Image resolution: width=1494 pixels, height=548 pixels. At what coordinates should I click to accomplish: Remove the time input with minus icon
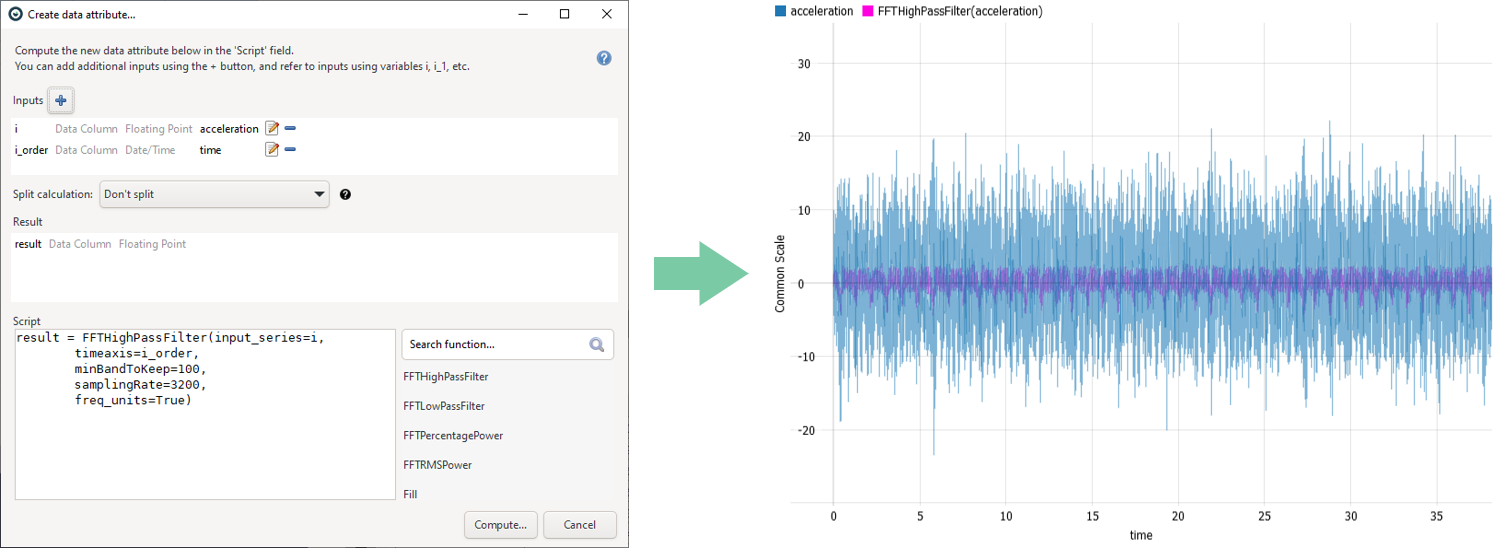pos(290,150)
